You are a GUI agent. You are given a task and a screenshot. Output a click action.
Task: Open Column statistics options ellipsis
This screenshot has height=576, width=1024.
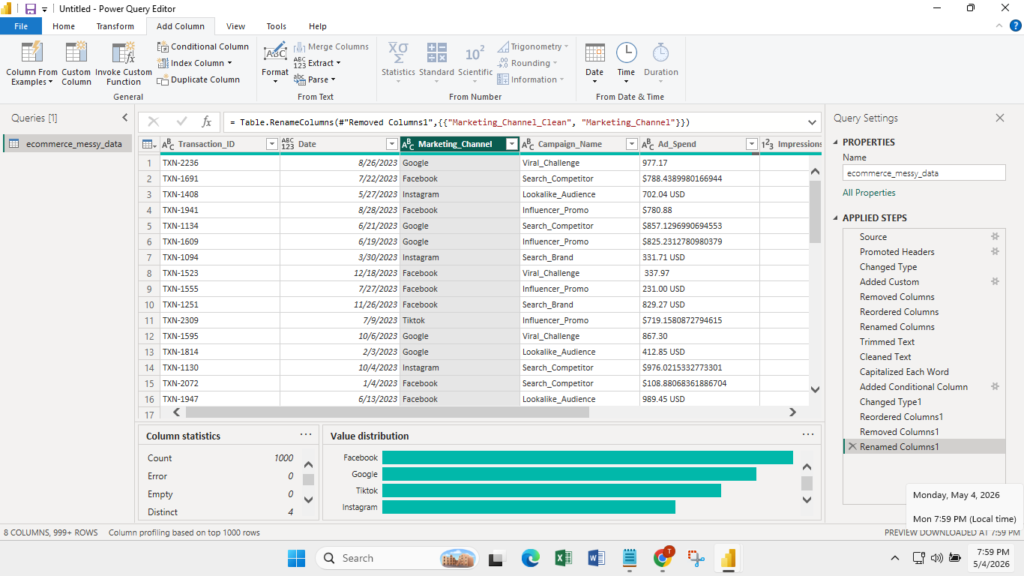(306, 434)
